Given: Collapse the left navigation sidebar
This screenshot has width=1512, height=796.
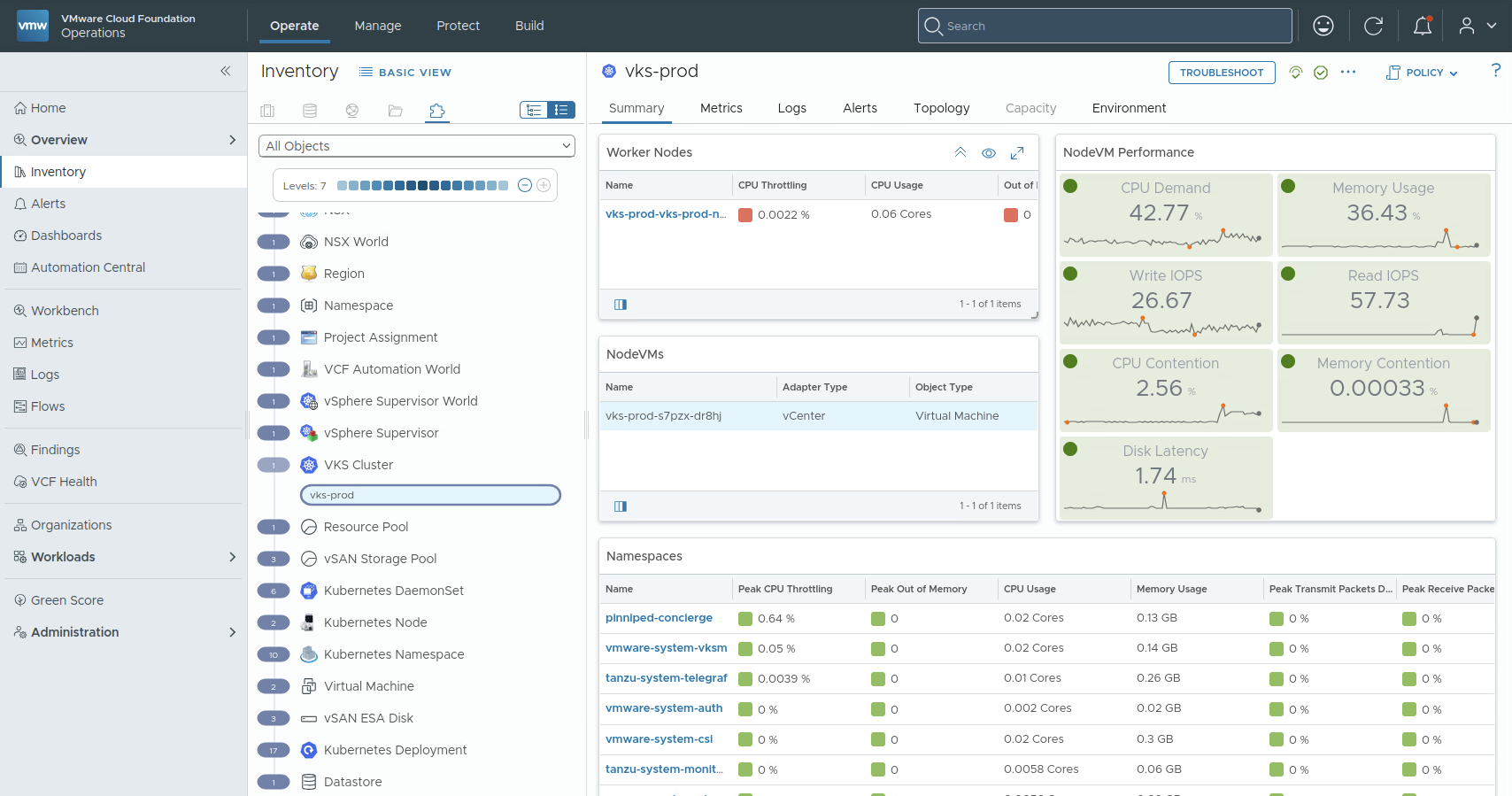Looking at the screenshot, I should (x=225, y=71).
